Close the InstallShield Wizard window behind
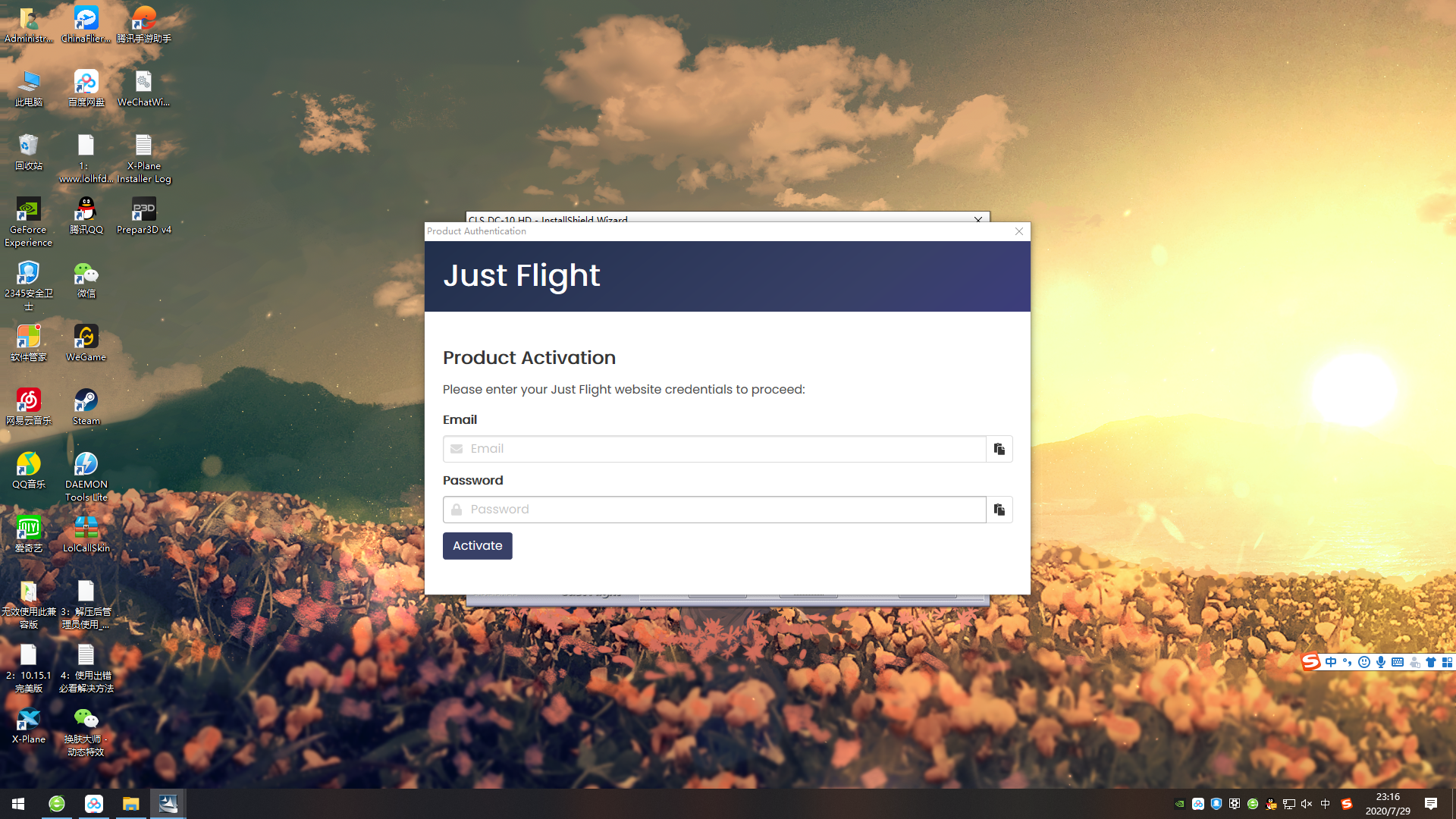This screenshot has height=819, width=1456. (978, 219)
